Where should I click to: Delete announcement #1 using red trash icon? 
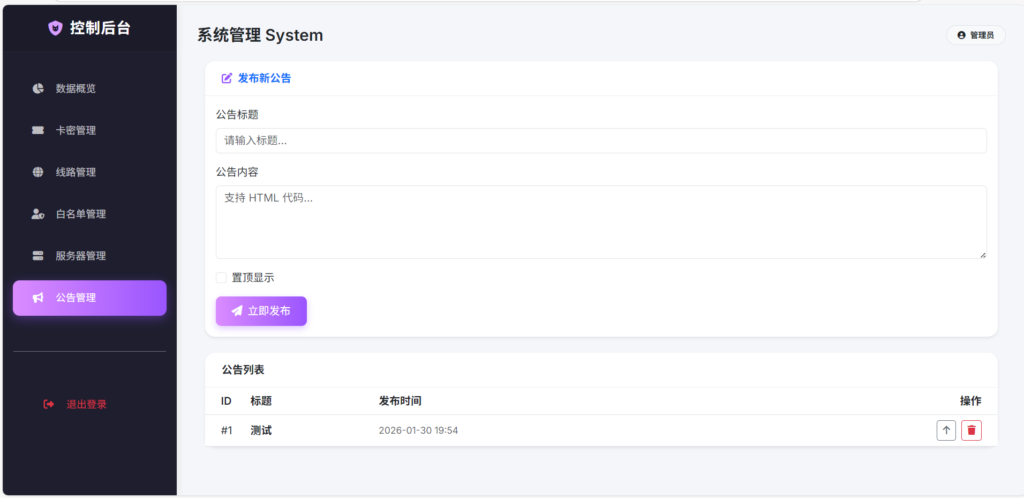pos(971,430)
